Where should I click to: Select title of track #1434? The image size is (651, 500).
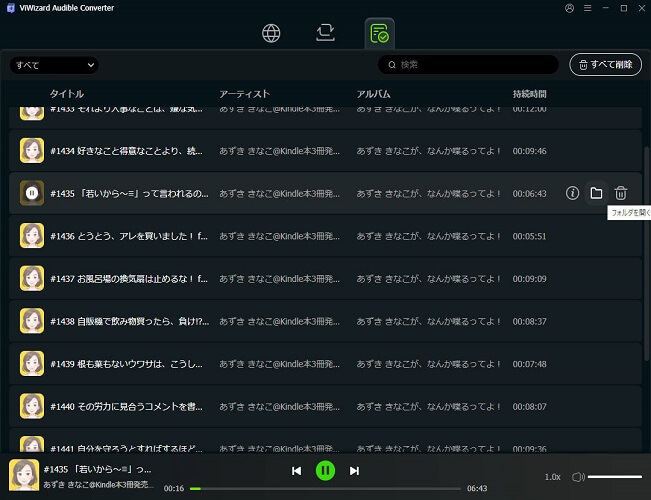[x=127, y=151]
